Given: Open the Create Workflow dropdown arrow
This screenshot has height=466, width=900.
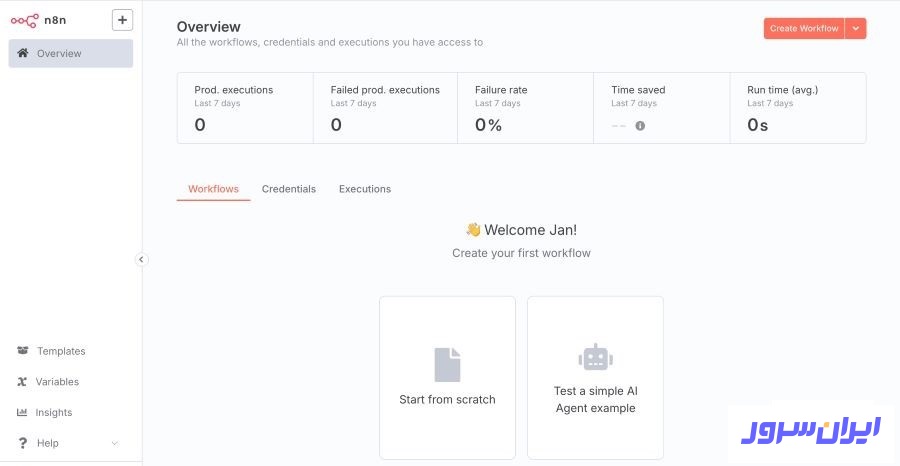Looking at the screenshot, I should pyautogui.click(x=856, y=29).
